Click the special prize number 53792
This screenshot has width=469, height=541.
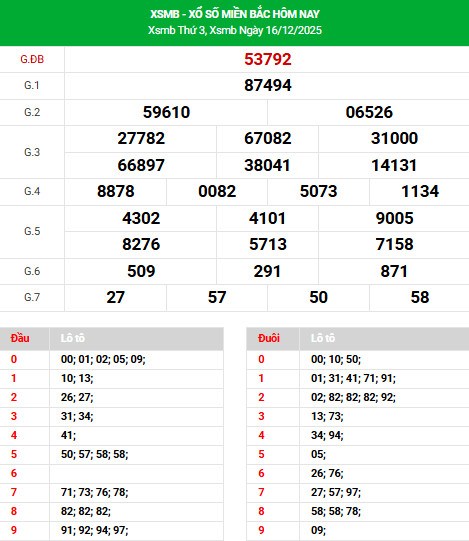(x=268, y=59)
